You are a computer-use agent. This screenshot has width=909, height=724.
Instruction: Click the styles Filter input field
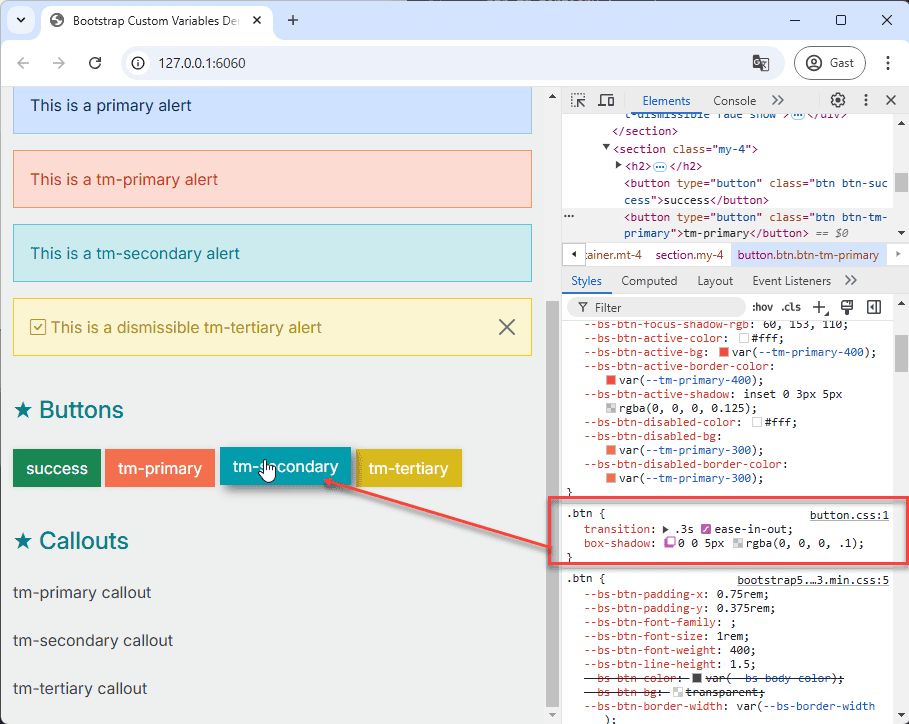pyautogui.click(x=655, y=307)
